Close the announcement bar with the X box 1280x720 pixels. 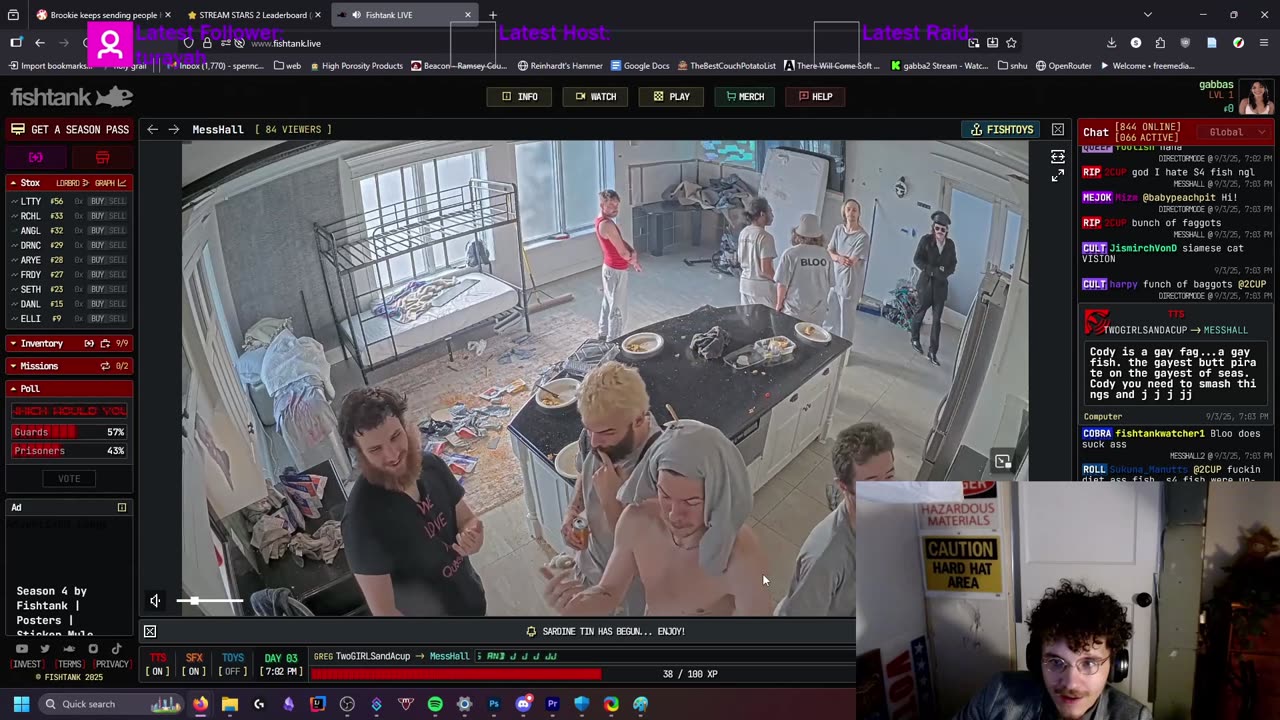tap(150, 631)
